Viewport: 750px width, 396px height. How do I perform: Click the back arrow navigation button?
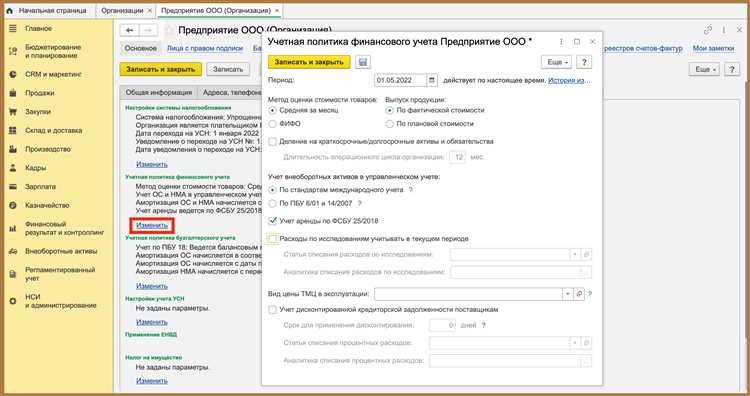129,30
